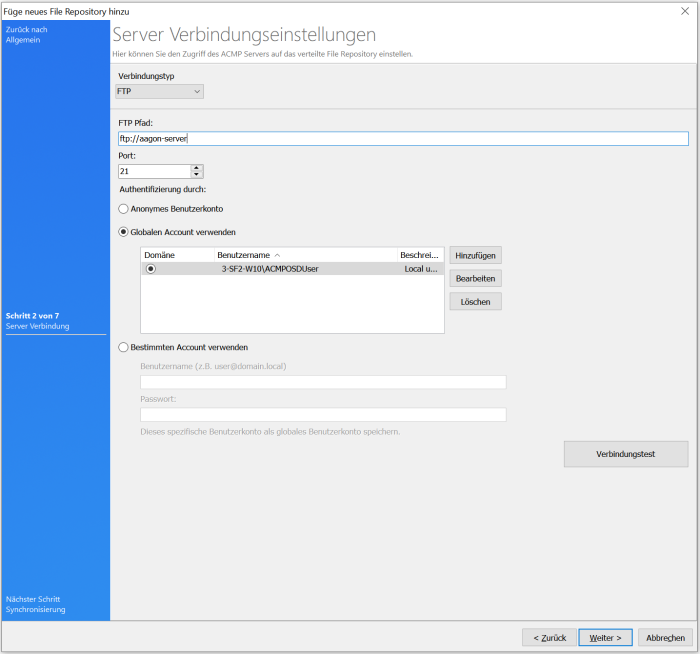Decrease port number with down arrow
The height and width of the screenshot is (654, 700).
[x=196, y=175]
